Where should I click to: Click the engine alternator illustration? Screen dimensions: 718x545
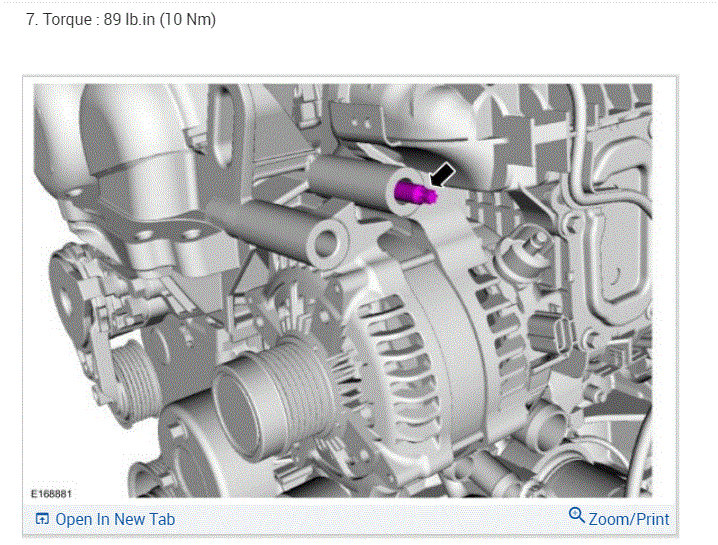click(343, 290)
